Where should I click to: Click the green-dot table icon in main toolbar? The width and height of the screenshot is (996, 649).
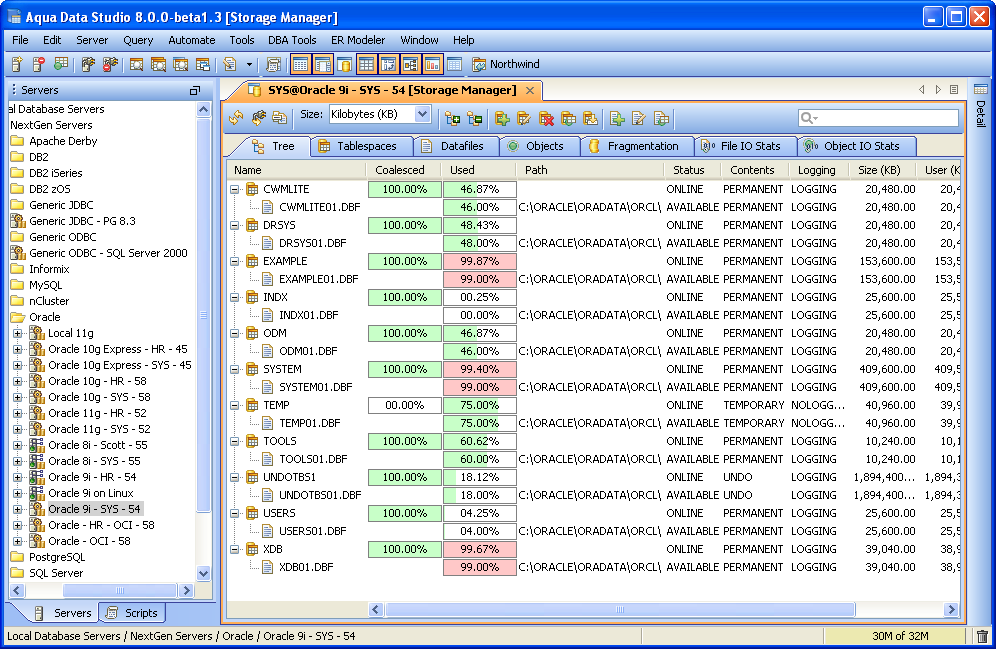pyautogui.click(x=61, y=64)
